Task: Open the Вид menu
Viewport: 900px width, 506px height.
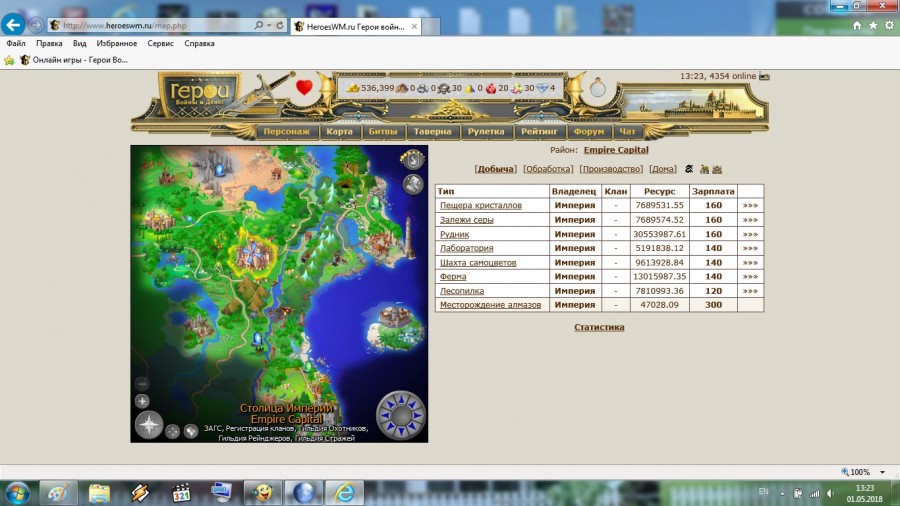Action: 79,44
